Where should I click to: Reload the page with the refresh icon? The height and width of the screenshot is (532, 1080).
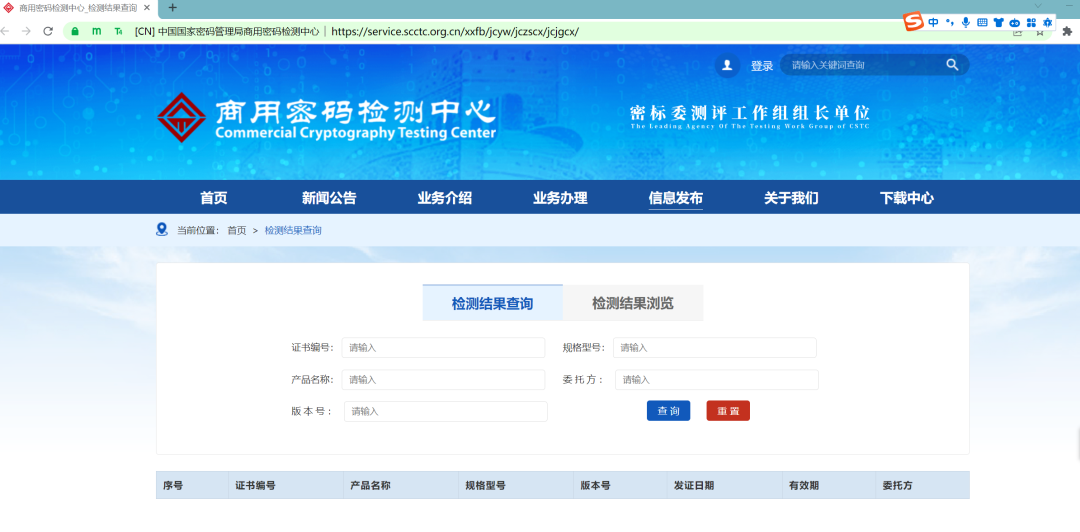coord(47,31)
